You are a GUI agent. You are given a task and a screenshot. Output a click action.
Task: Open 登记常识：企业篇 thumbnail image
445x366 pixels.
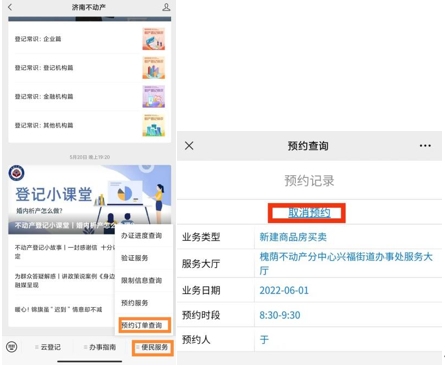pyautogui.click(x=154, y=39)
